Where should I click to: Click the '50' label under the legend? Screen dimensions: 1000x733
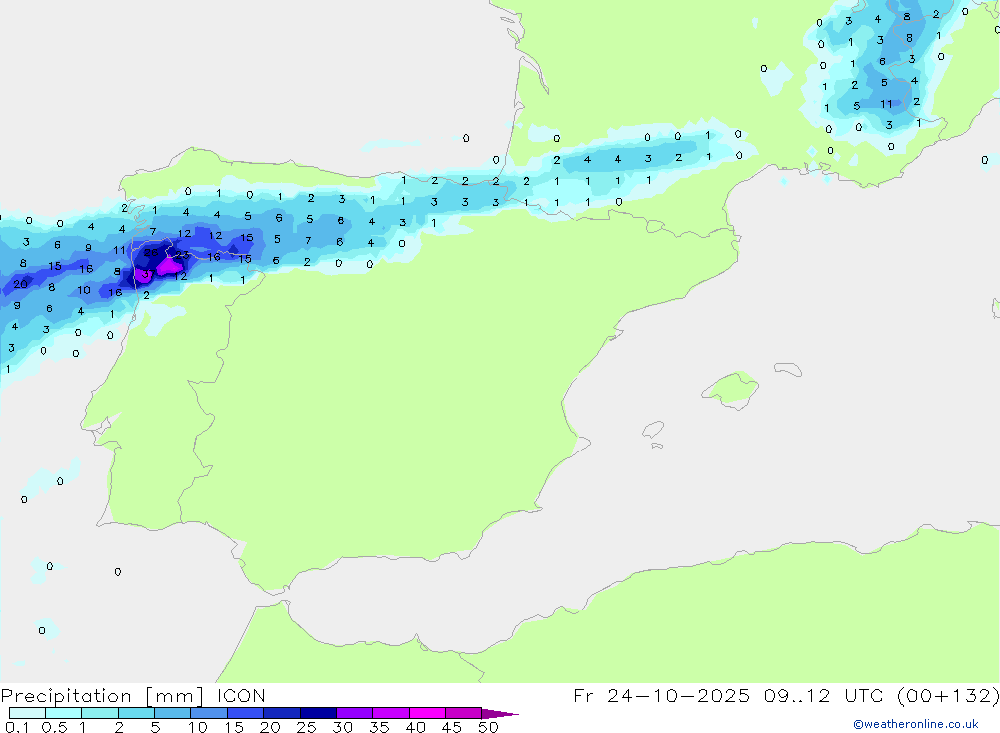coord(488,727)
